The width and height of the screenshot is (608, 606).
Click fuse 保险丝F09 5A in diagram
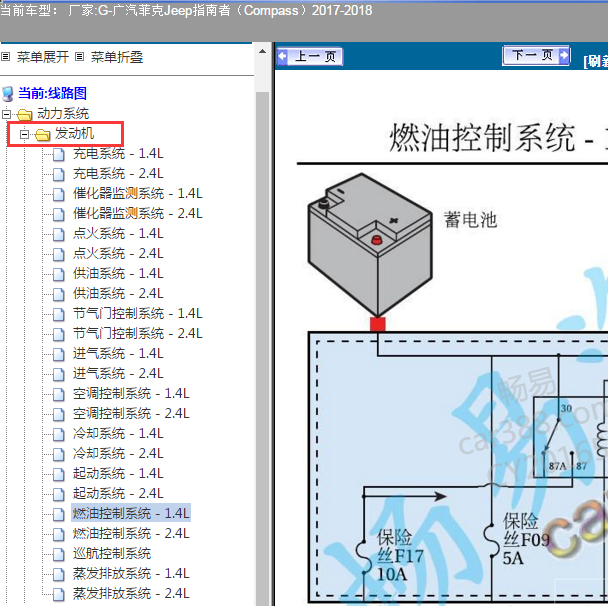pos(518,539)
